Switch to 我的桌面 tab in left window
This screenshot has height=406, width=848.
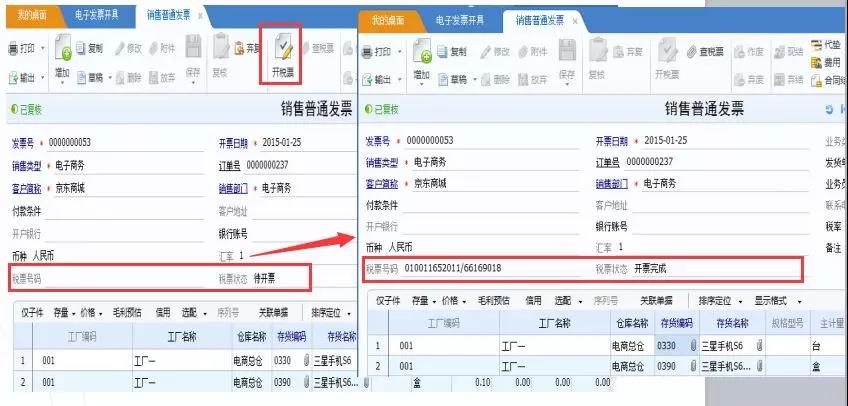click(x=31, y=16)
